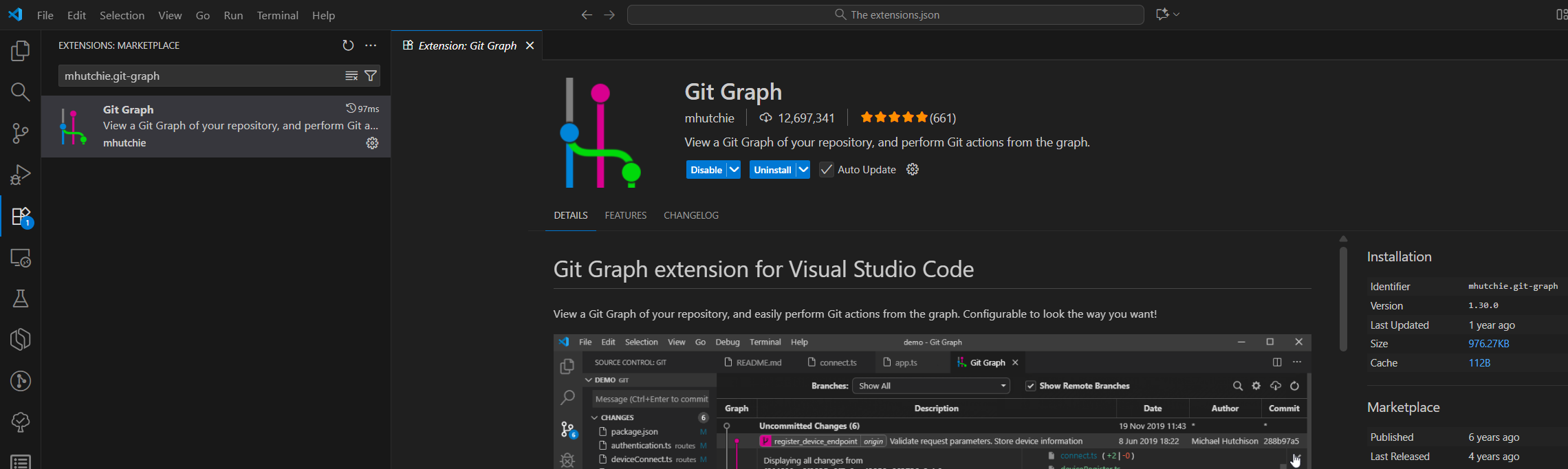The width and height of the screenshot is (1568, 469).
Task: Click the gear icon next to Auto Update
Action: point(913,169)
